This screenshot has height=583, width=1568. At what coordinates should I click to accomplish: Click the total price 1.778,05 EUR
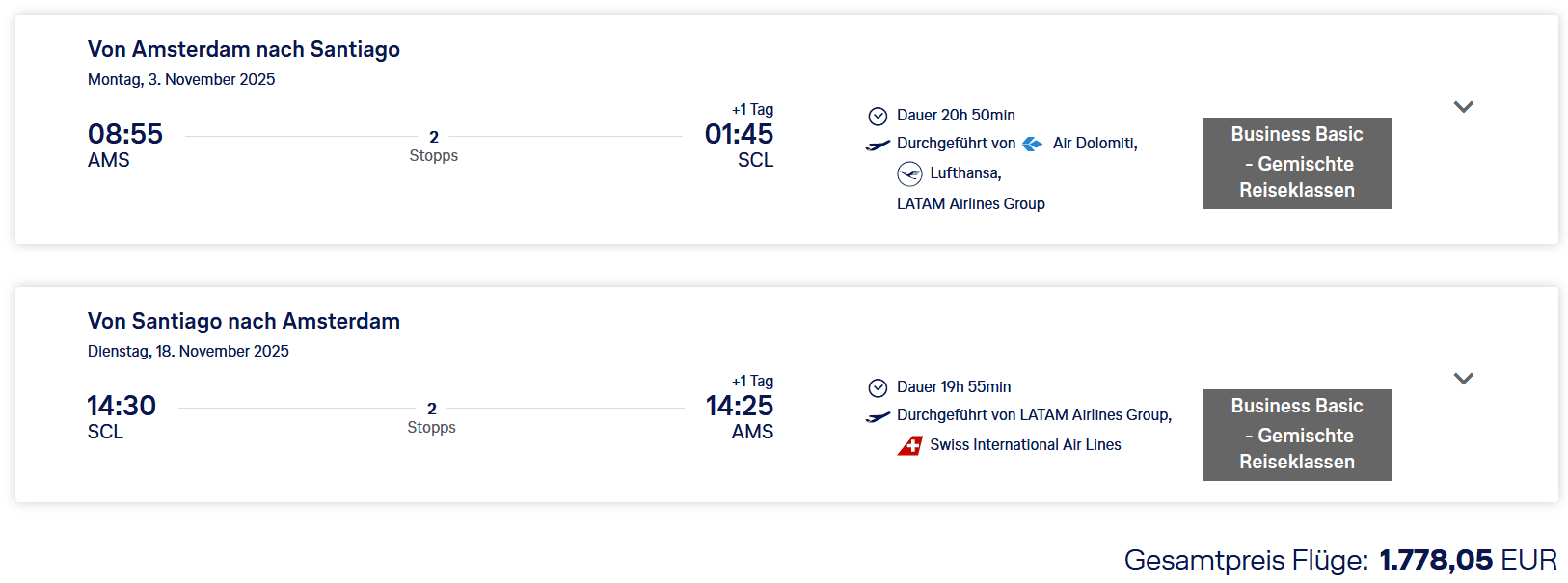click(x=1467, y=560)
